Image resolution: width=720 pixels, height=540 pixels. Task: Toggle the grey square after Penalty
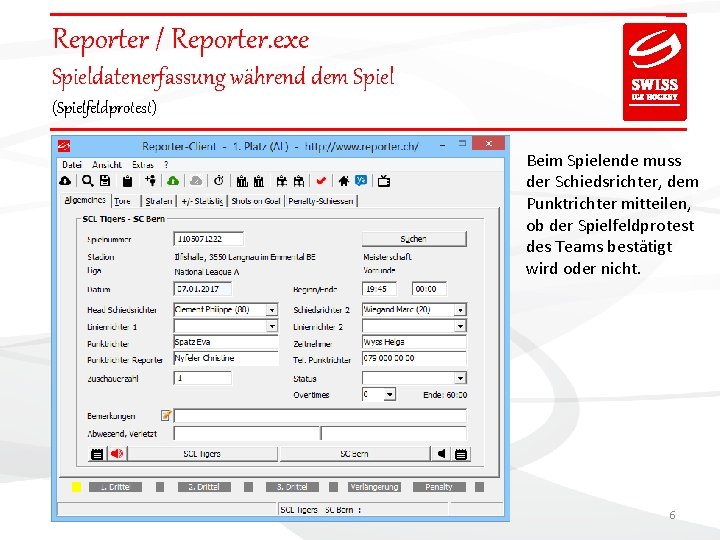pos(479,487)
